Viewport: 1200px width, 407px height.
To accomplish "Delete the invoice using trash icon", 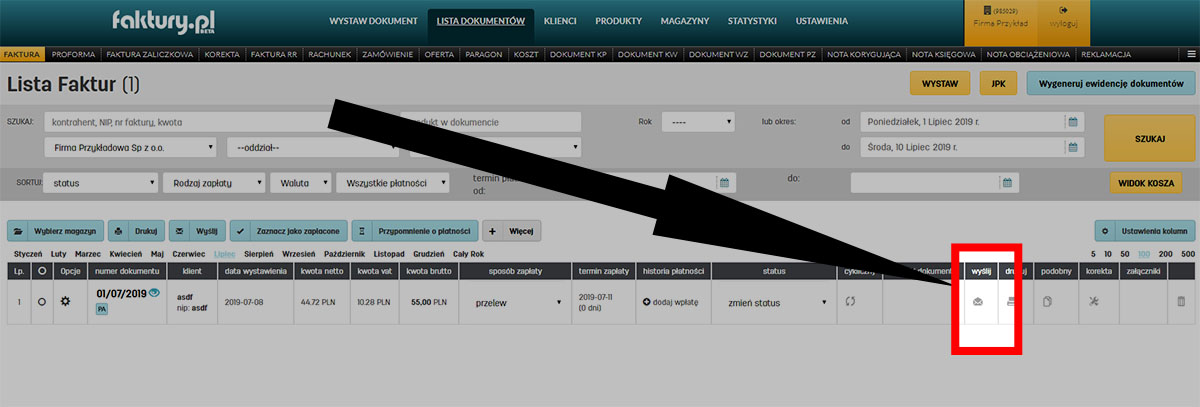I will [1181, 301].
